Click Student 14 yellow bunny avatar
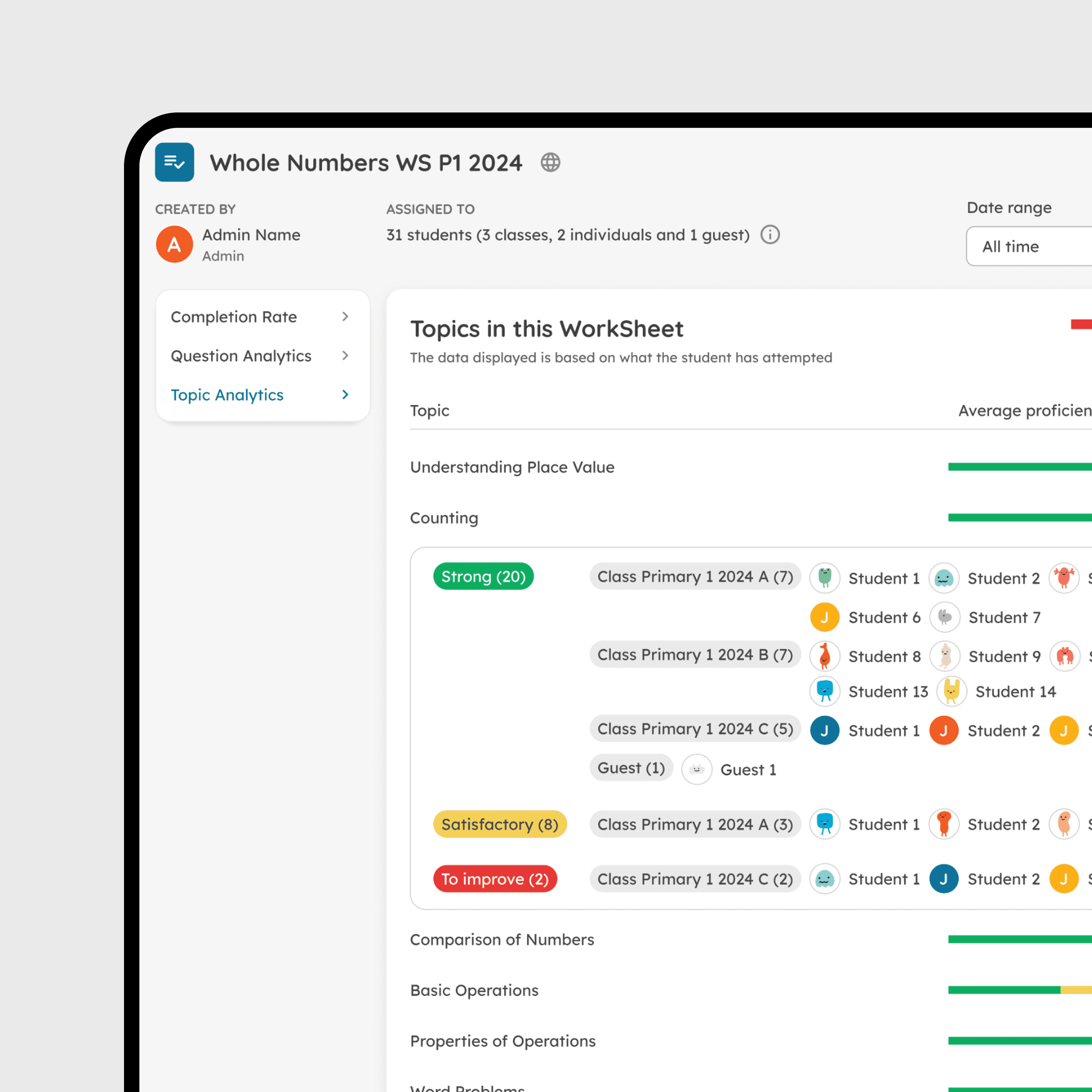The width and height of the screenshot is (1092, 1092). pyautogui.click(x=952, y=691)
